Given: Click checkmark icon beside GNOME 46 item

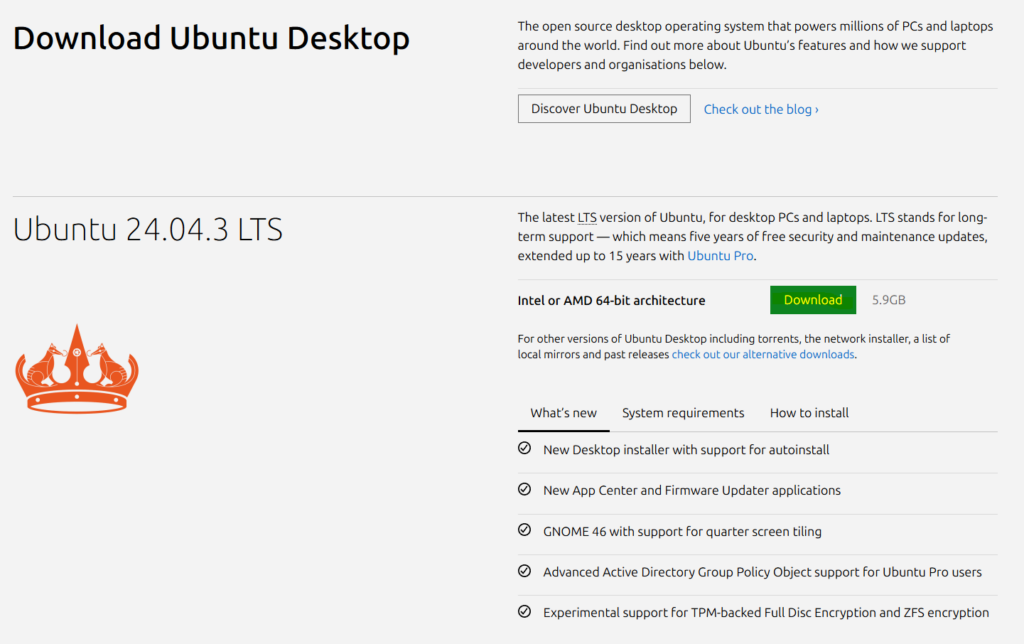Looking at the screenshot, I should [x=524, y=531].
